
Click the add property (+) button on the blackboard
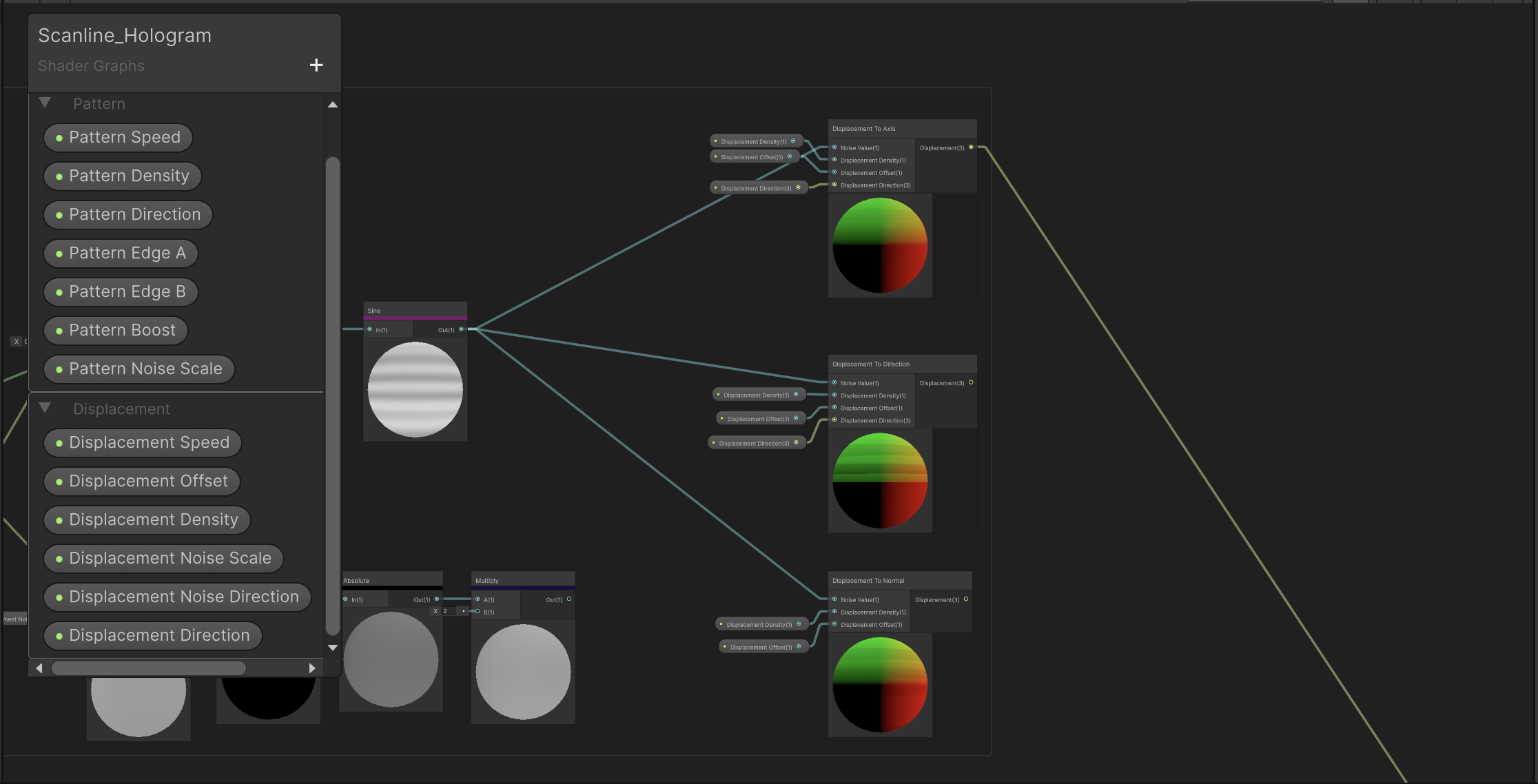(316, 64)
